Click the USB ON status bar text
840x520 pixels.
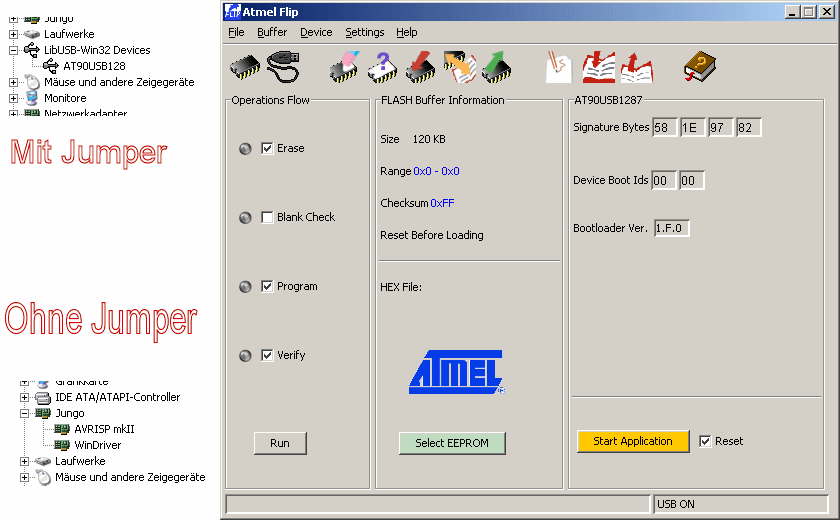676,504
